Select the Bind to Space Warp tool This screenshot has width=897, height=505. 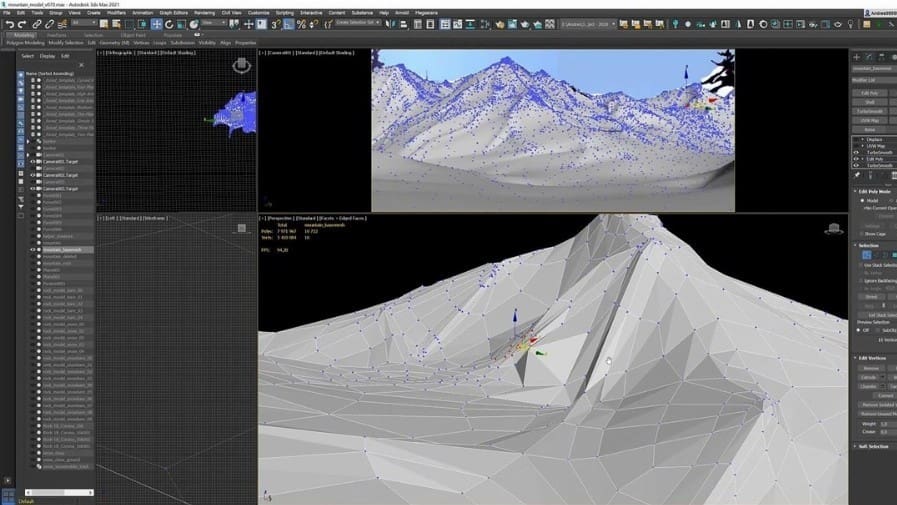pyautogui.click(x=62, y=24)
